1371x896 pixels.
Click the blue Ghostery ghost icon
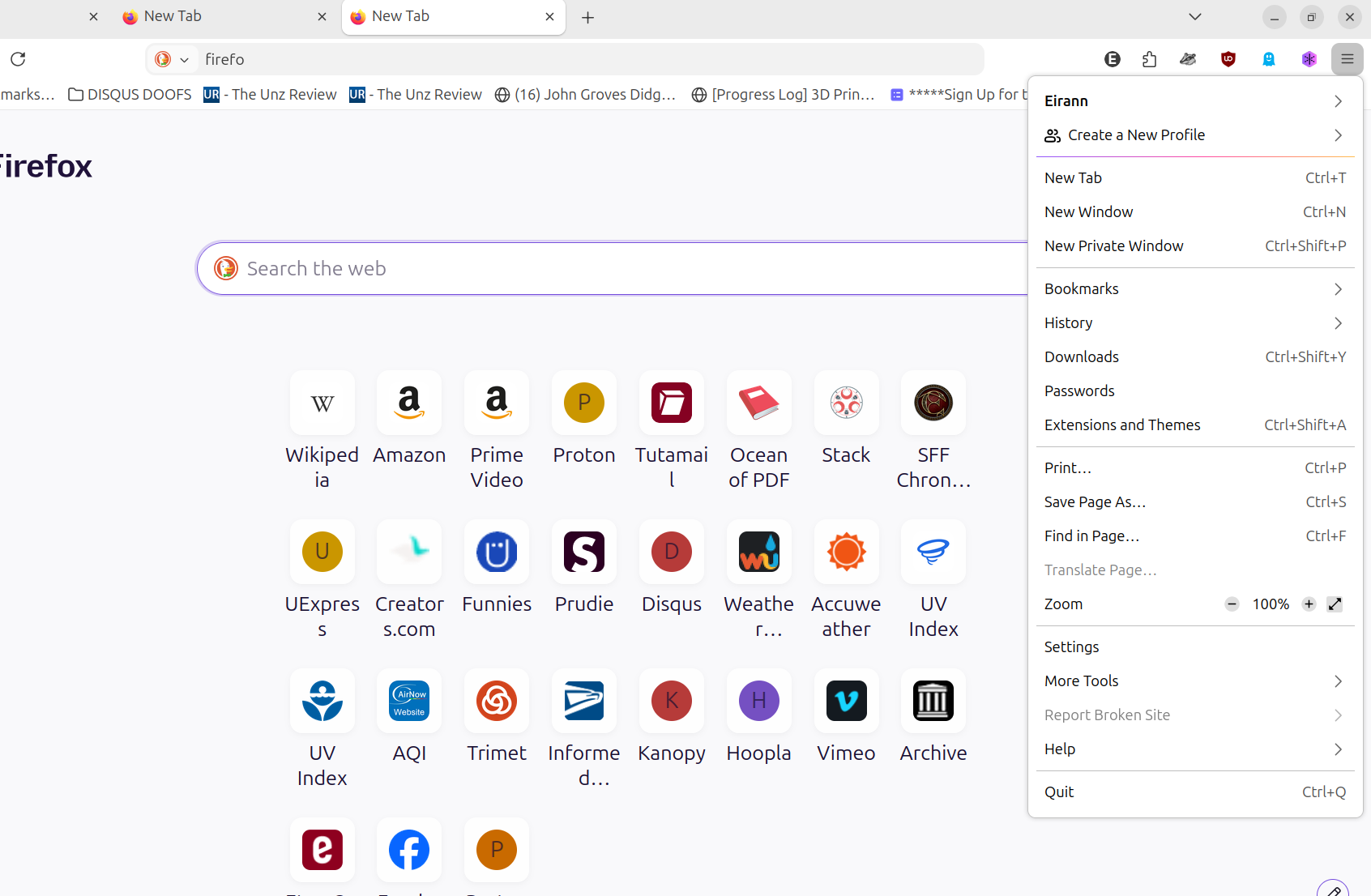click(1269, 59)
